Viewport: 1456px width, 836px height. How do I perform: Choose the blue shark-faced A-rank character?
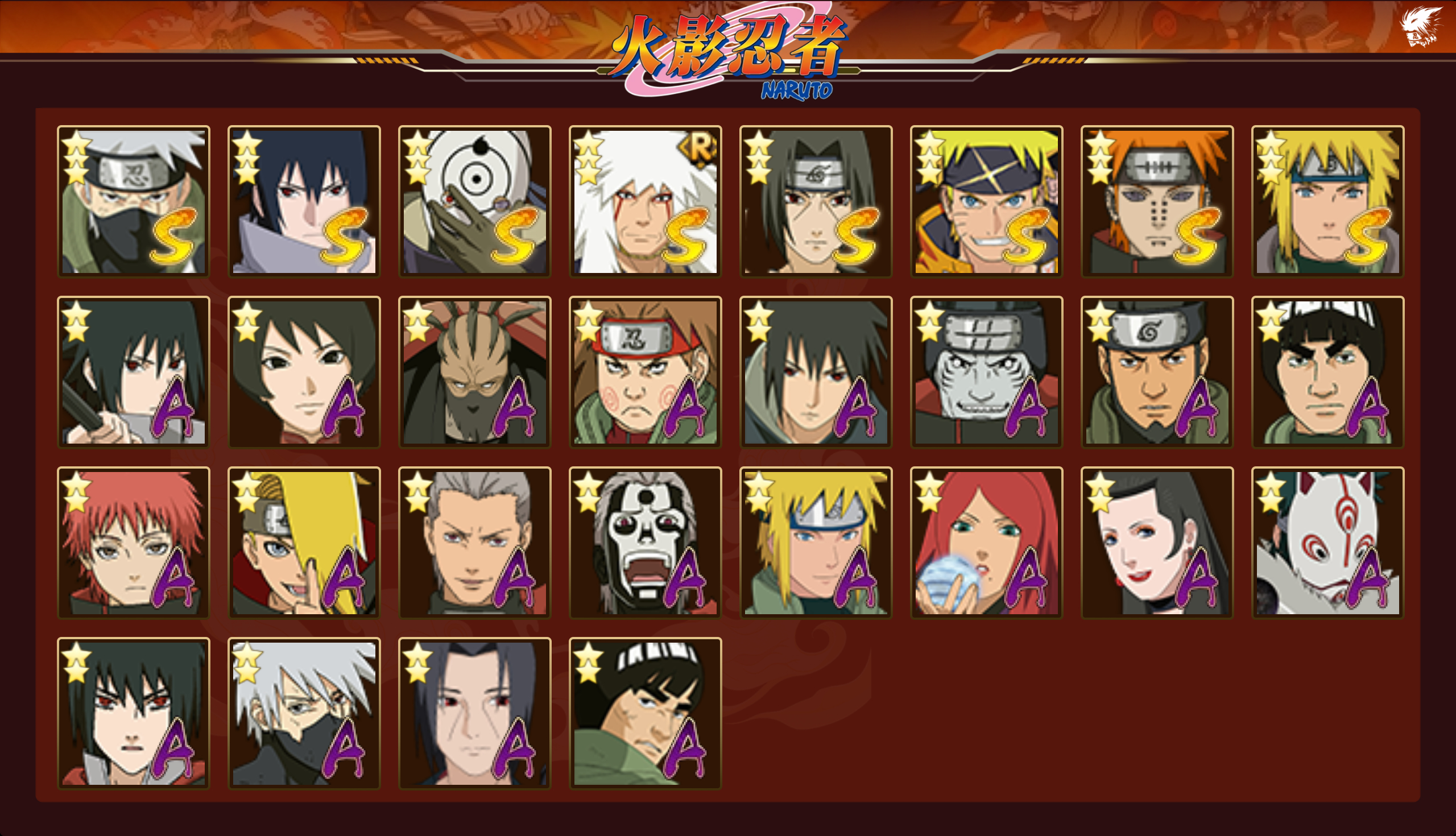(986, 371)
